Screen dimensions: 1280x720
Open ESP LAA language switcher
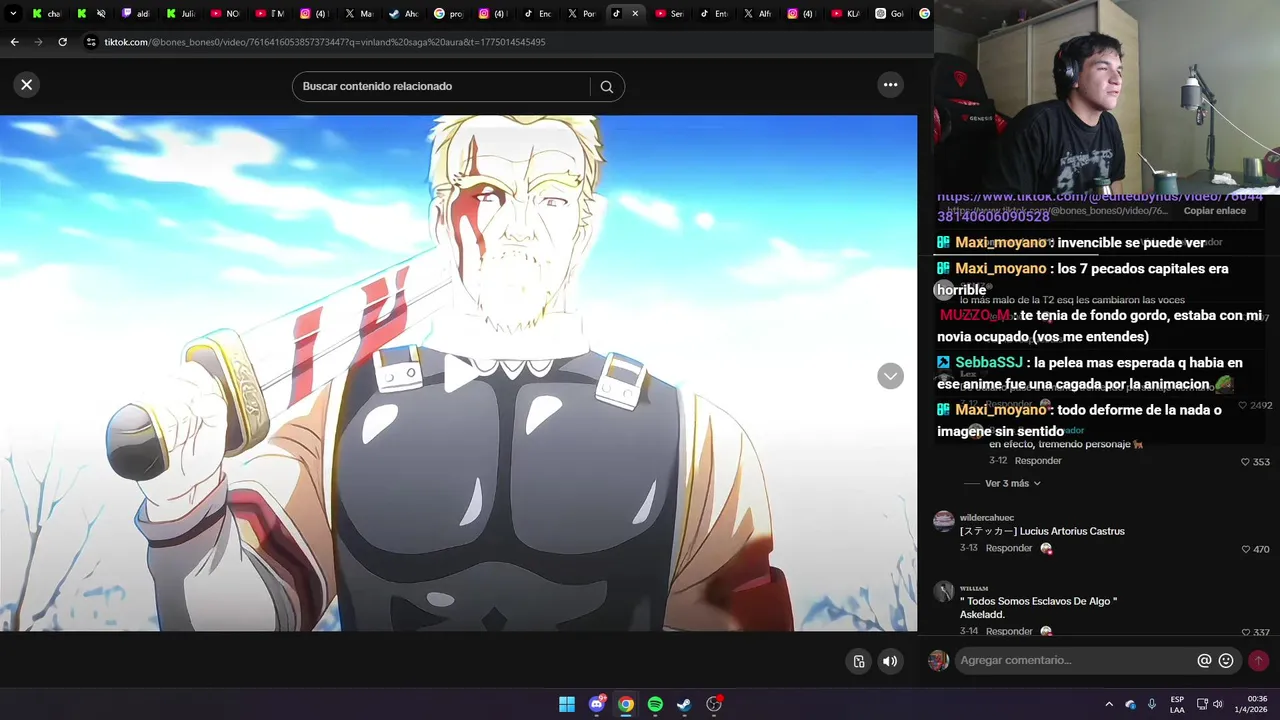point(1177,704)
